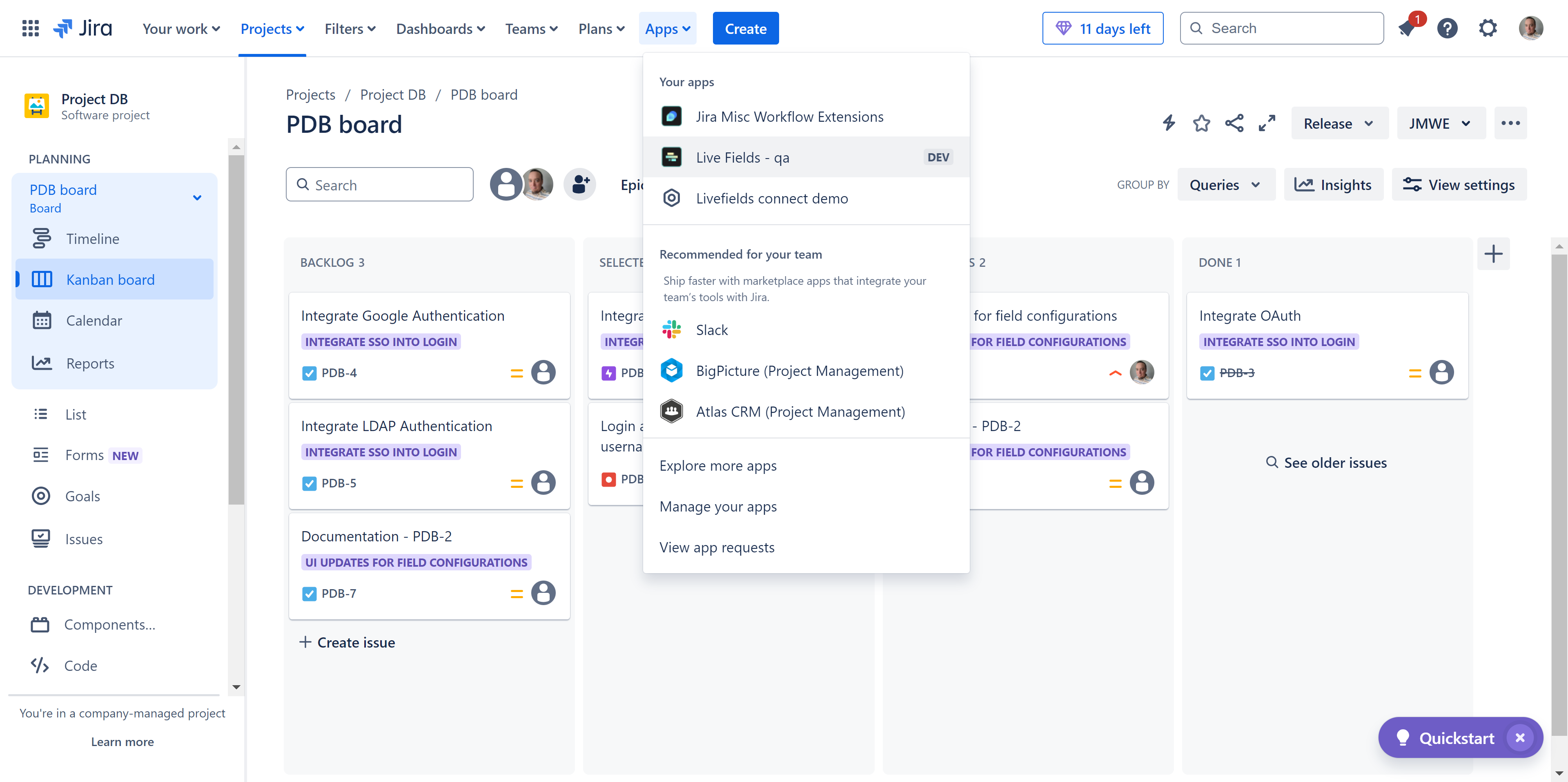Click the share board icon
The width and height of the screenshot is (1568, 782).
1234,124
